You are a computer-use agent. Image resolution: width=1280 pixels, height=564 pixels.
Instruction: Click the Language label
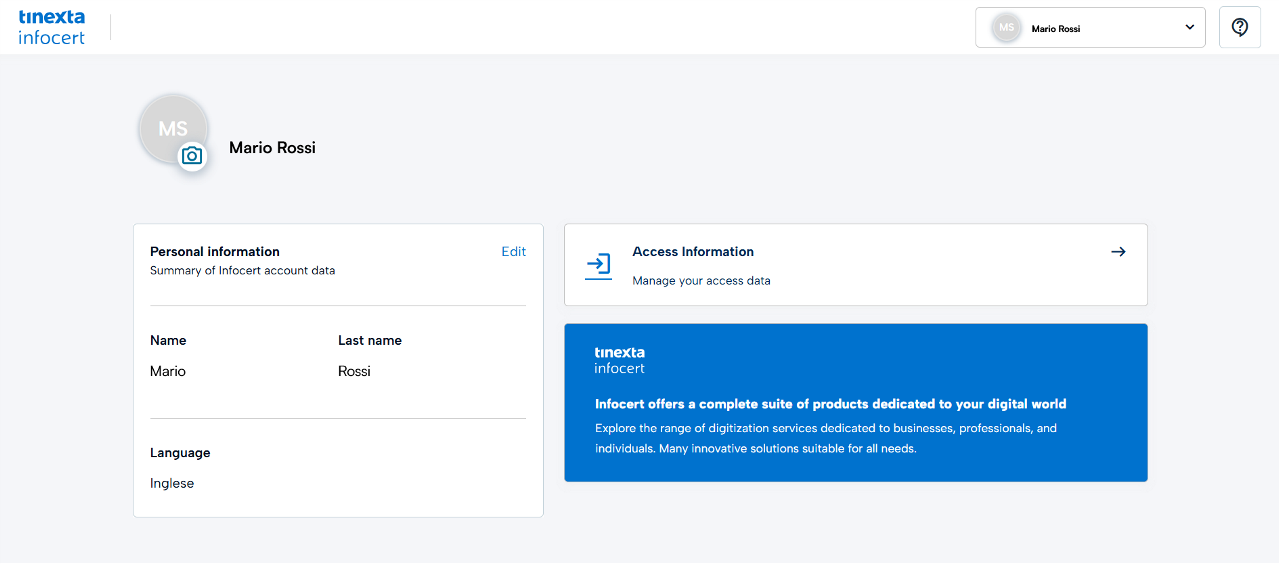point(180,453)
